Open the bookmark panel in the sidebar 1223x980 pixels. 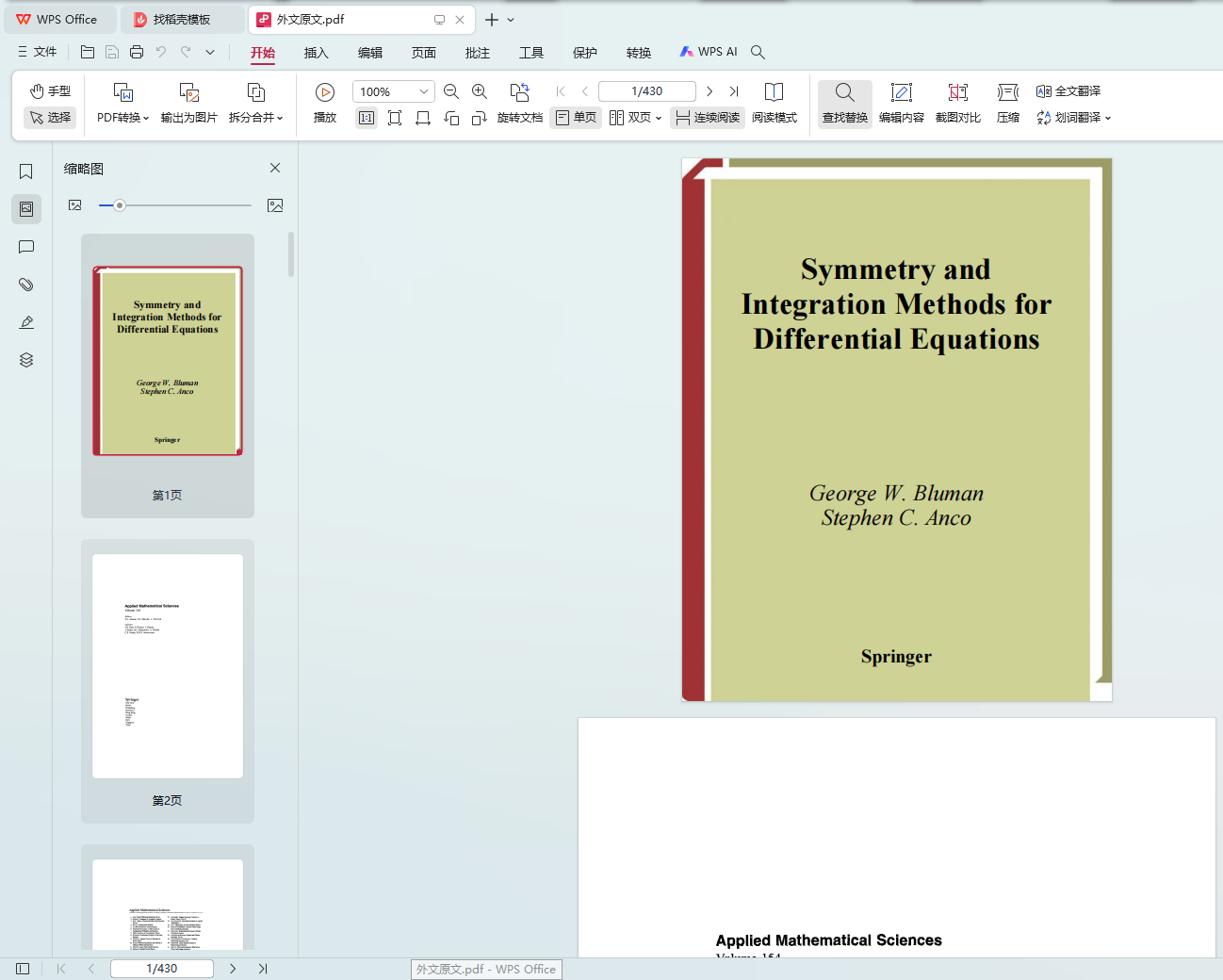click(x=26, y=171)
